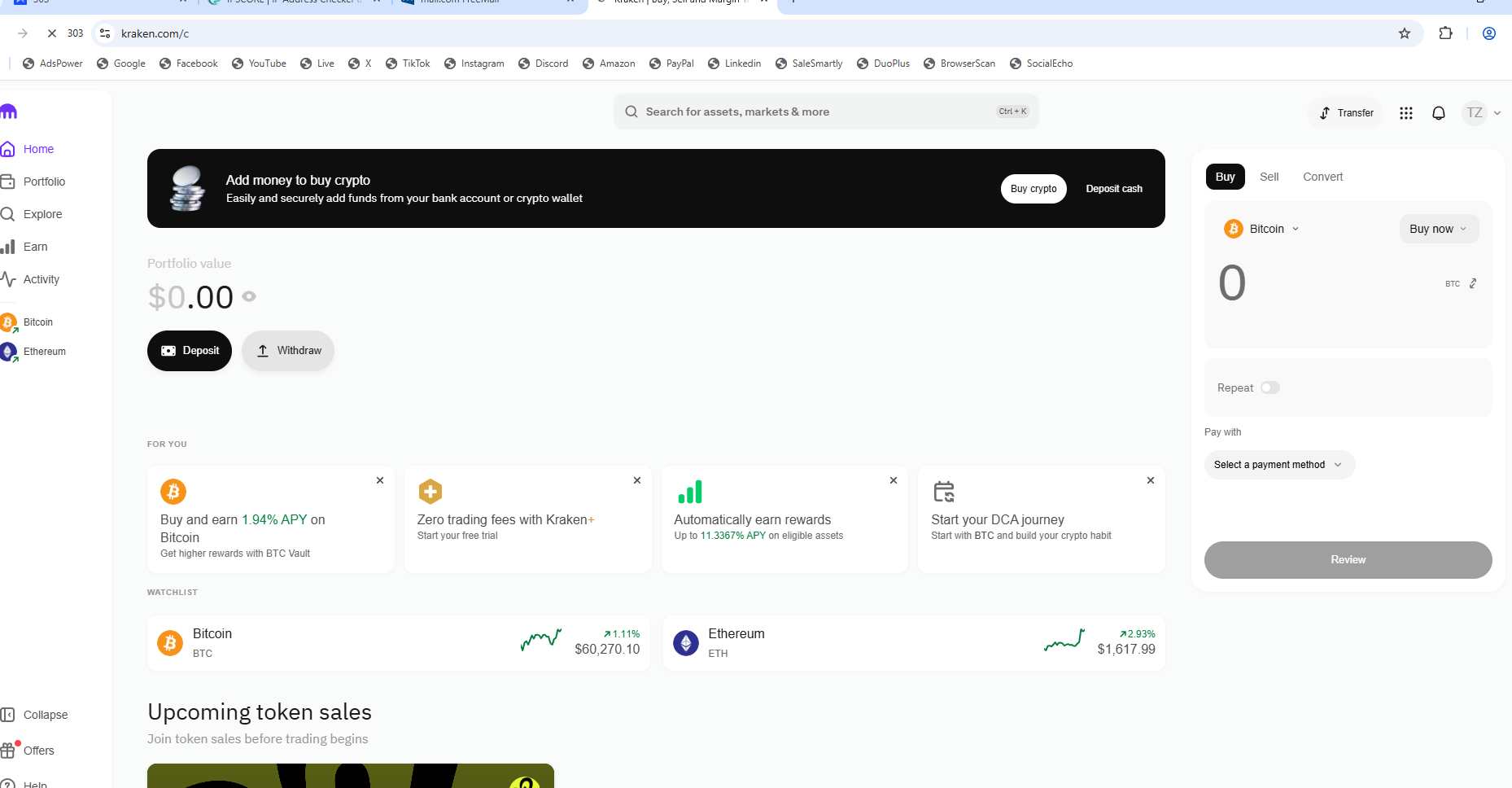Open Start your DCA journey card

(x=1042, y=519)
